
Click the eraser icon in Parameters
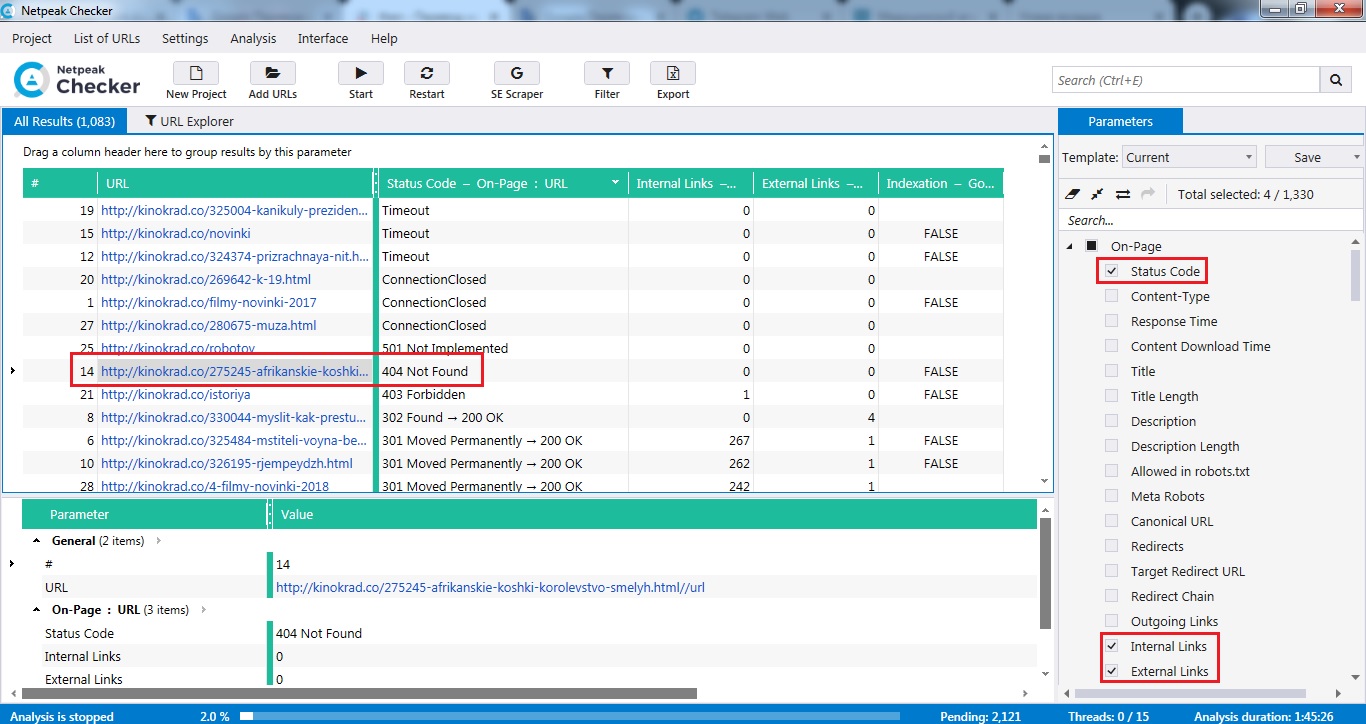1074,194
